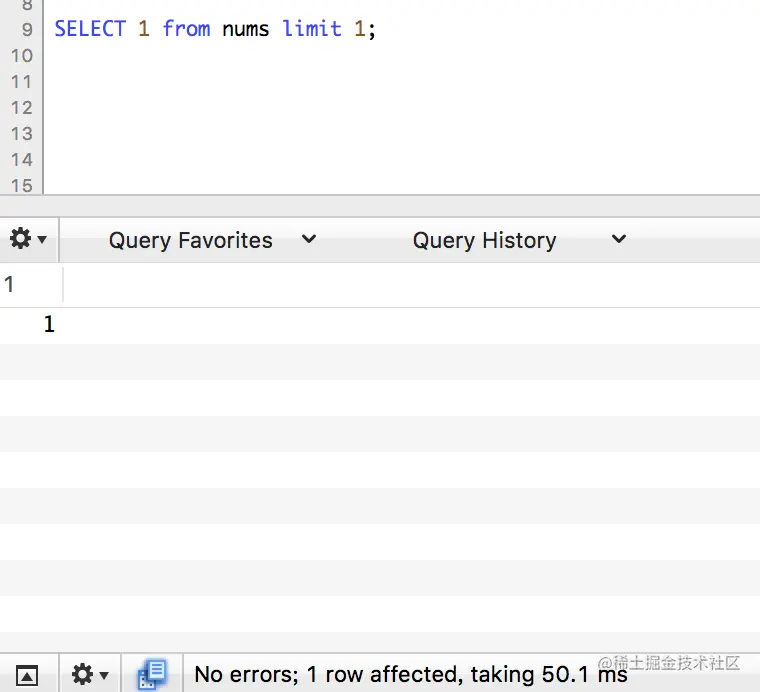Viewport: 760px width, 692px height.
Task: Click the splitter bar between editor and results
Action: coord(380,206)
